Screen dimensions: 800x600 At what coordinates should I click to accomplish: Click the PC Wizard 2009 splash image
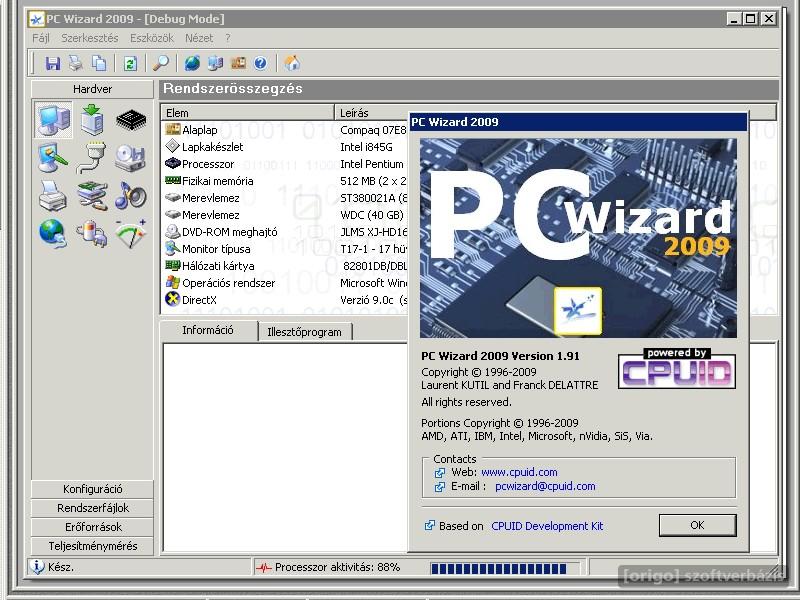click(578, 238)
